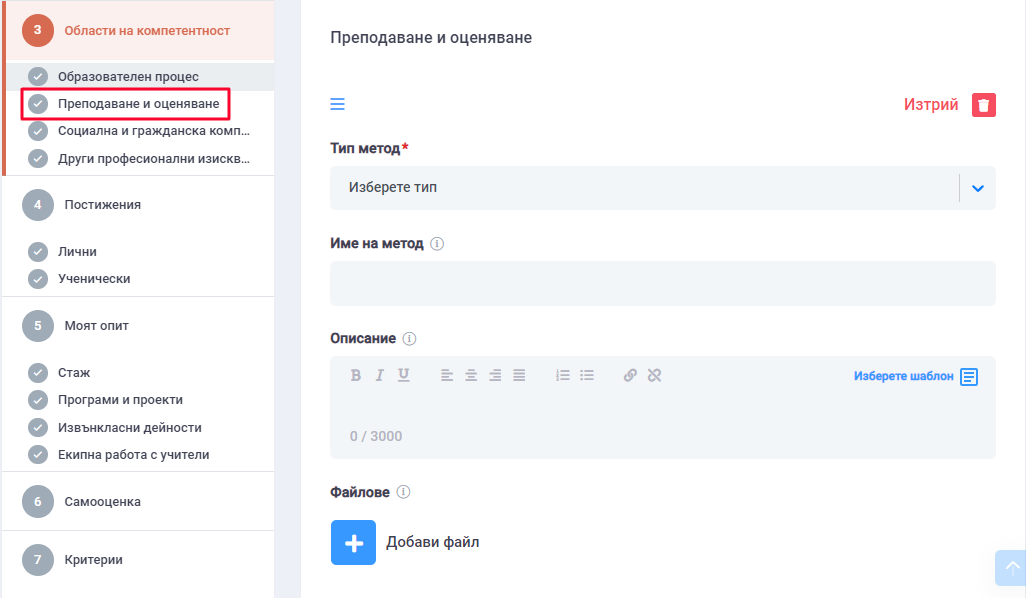The height and width of the screenshot is (598, 1026).
Task: Center align the description text
Action: pyautogui.click(x=471, y=376)
